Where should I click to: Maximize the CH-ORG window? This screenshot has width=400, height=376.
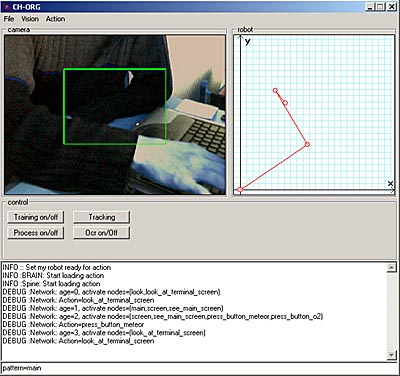[381, 7]
